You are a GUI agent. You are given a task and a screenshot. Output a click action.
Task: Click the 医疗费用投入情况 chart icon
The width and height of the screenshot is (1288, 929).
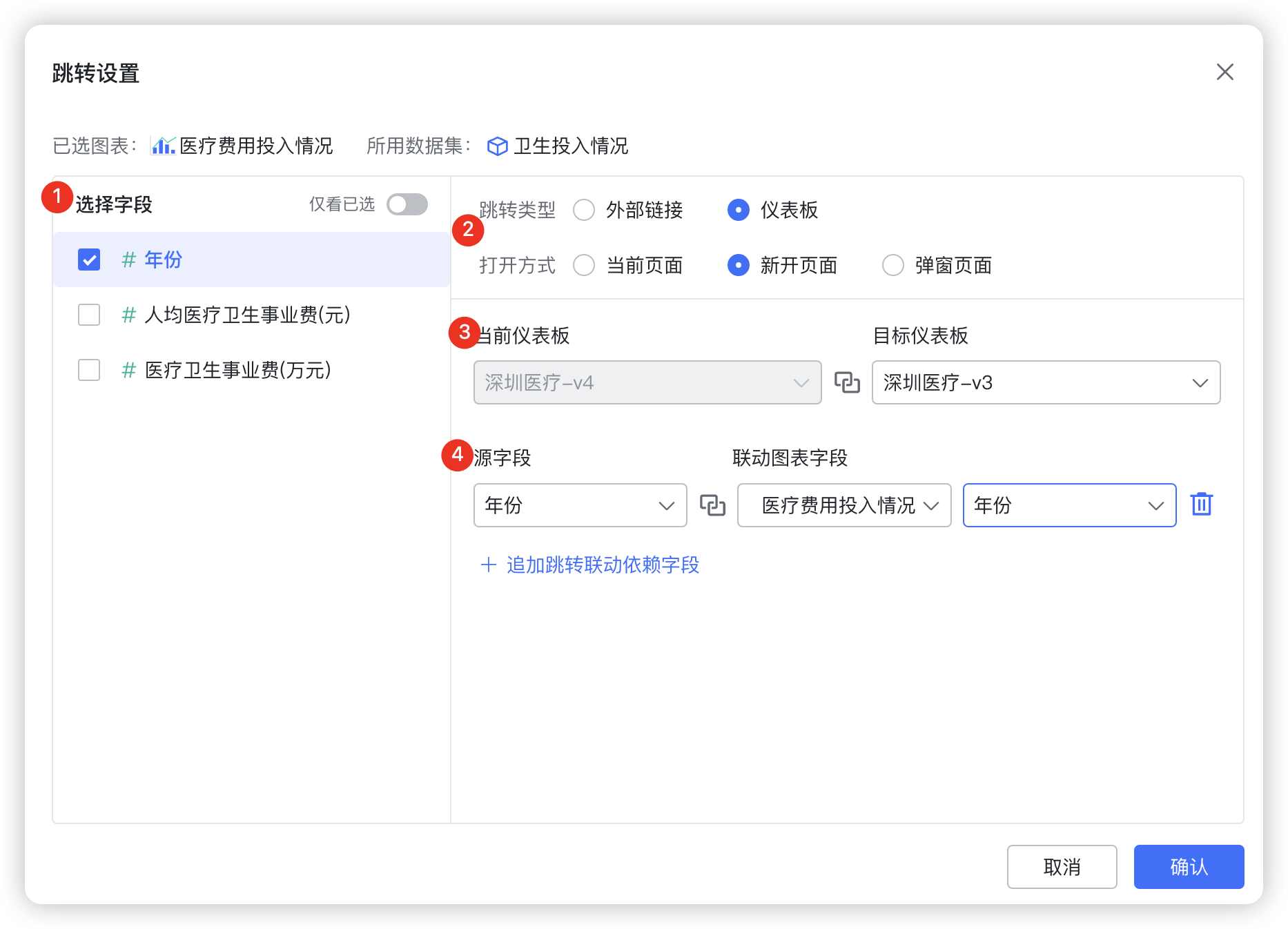pos(163,146)
